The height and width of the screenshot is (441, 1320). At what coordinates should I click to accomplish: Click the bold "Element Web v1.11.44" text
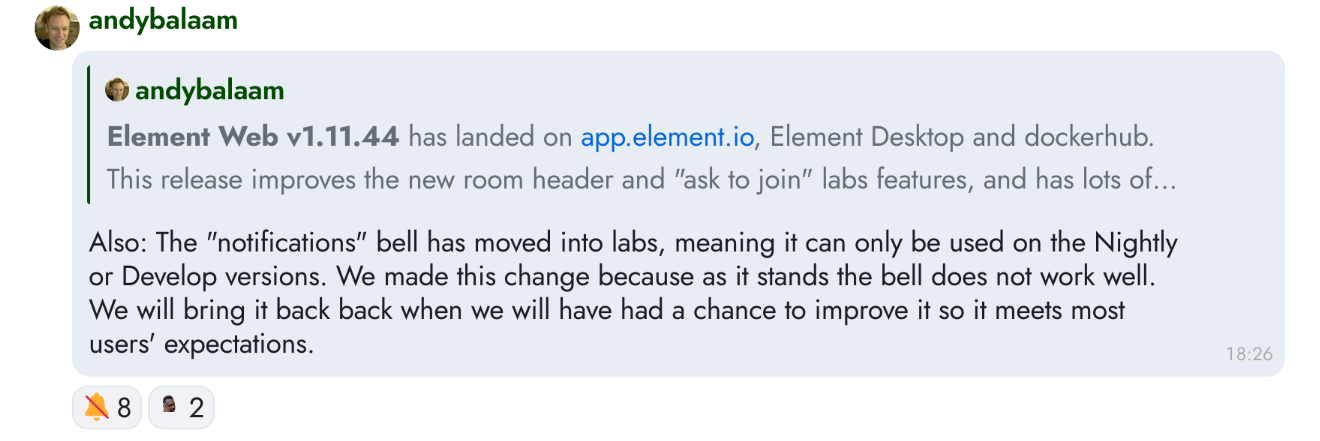pyautogui.click(x=253, y=137)
